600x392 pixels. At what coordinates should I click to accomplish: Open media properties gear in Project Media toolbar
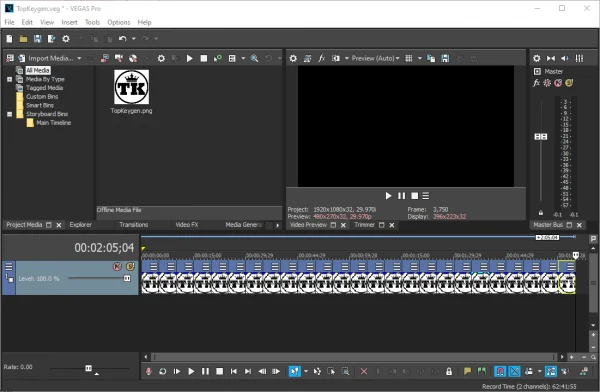[x=161, y=58]
